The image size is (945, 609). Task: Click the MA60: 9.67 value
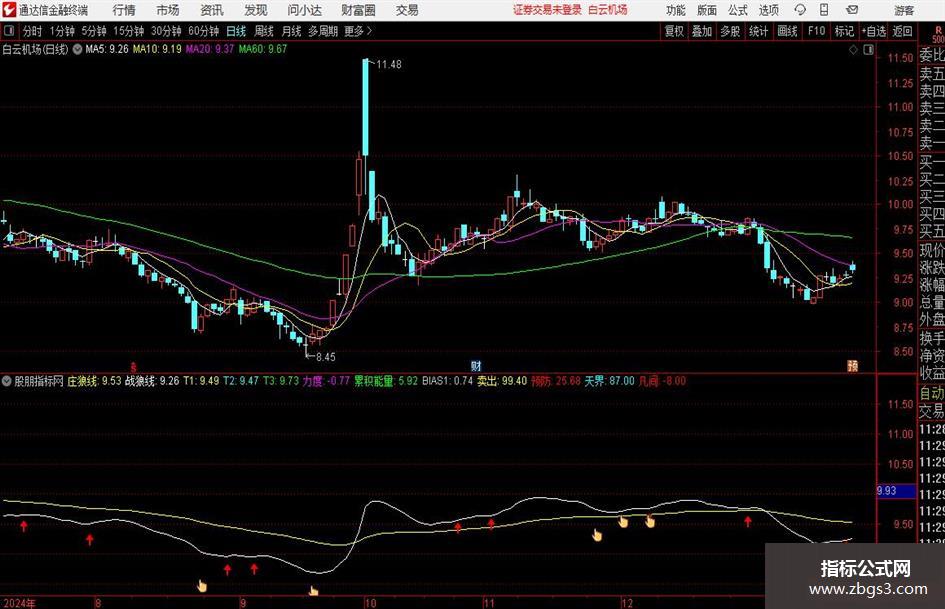coord(263,49)
